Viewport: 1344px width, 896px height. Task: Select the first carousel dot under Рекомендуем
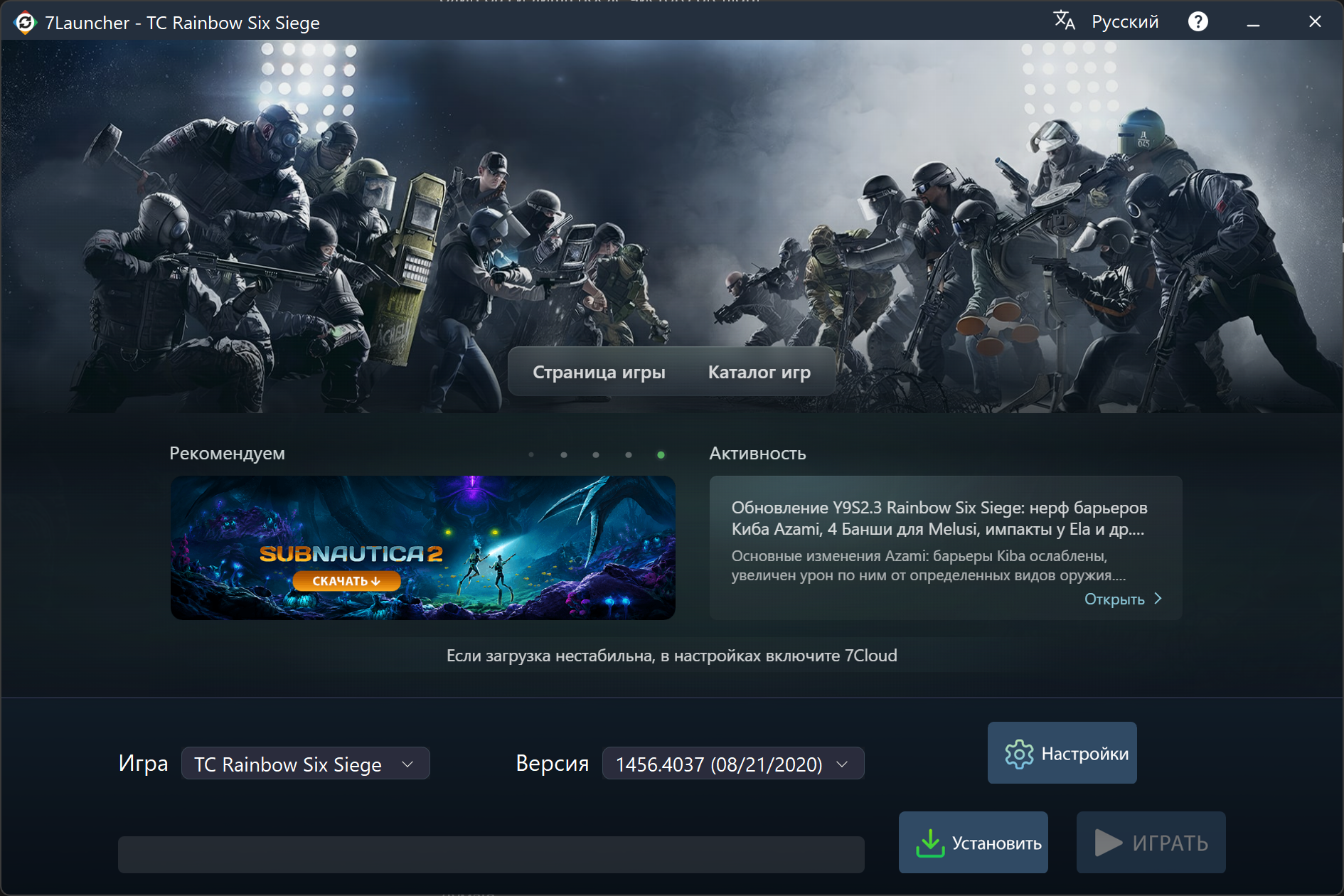531,455
